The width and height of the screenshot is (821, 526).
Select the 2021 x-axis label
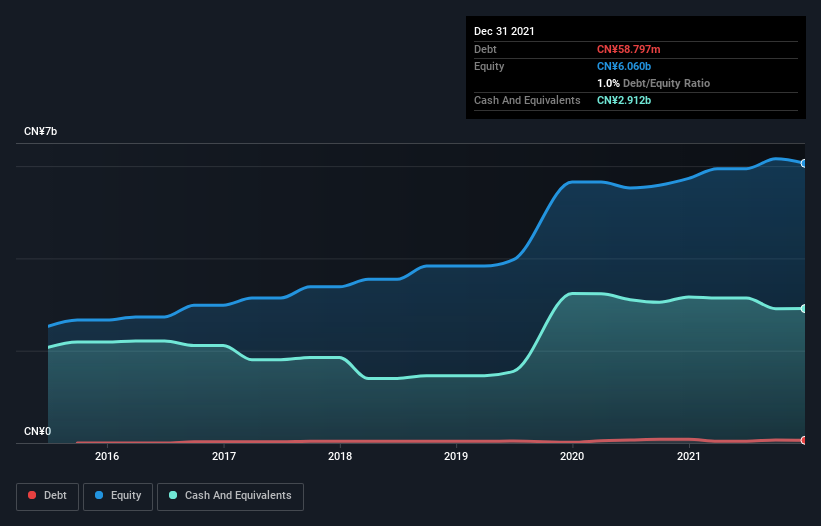pyautogui.click(x=689, y=456)
